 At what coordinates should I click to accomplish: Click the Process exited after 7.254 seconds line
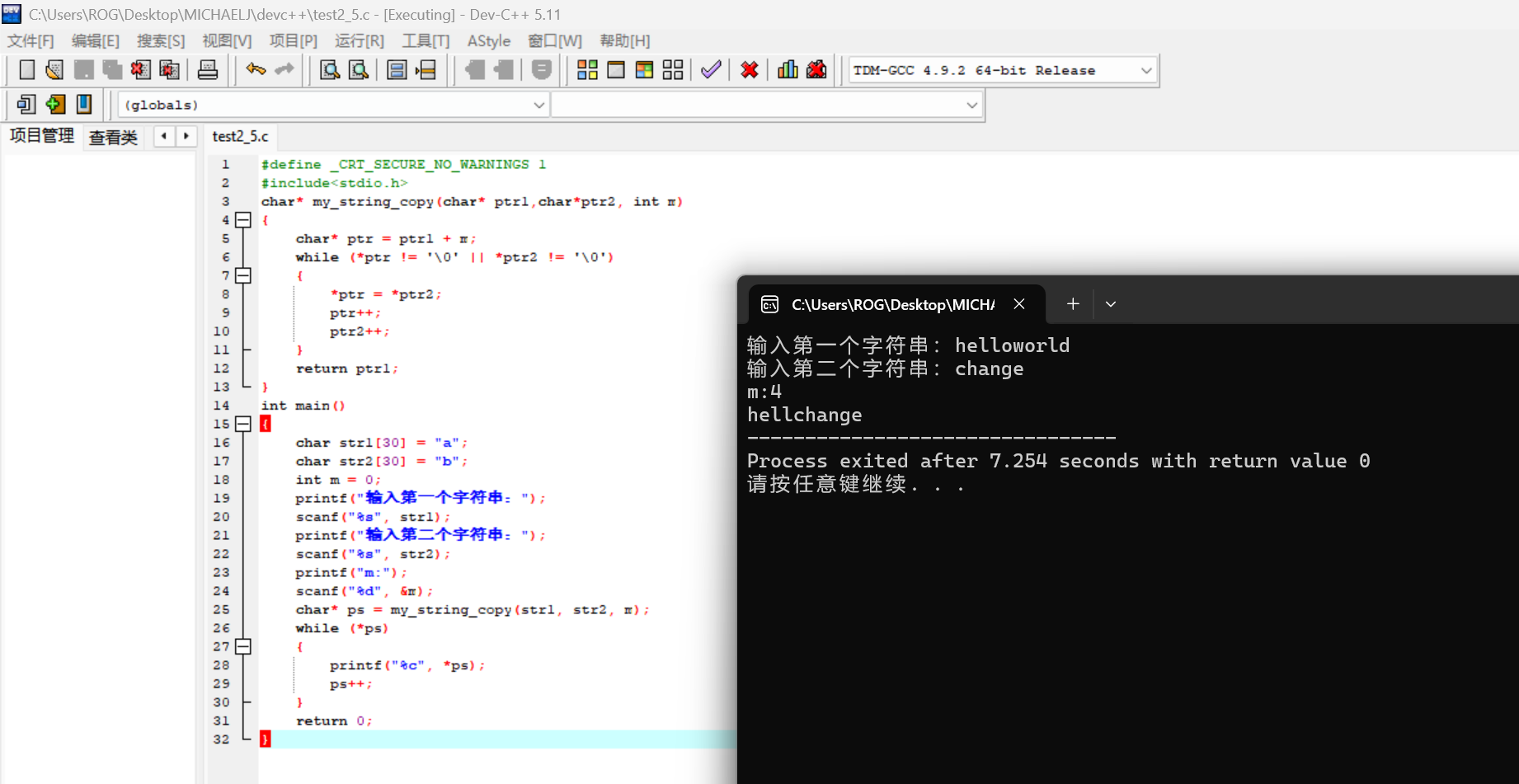tap(1058, 461)
